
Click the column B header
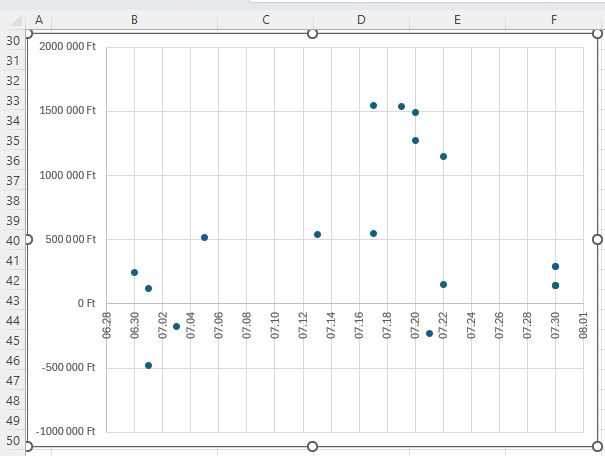click(x=134, y=19)
